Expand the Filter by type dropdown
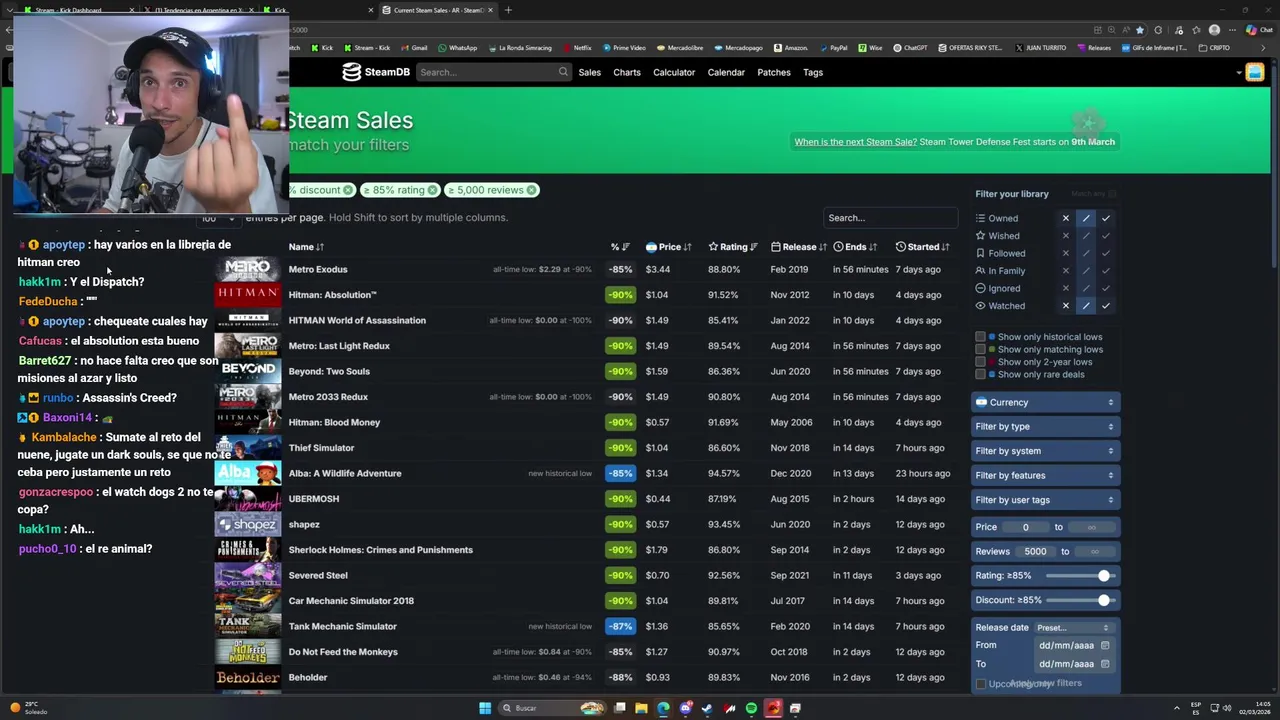The width and height of the screenshot is (1280, 720). click(x=1045, y=426)
